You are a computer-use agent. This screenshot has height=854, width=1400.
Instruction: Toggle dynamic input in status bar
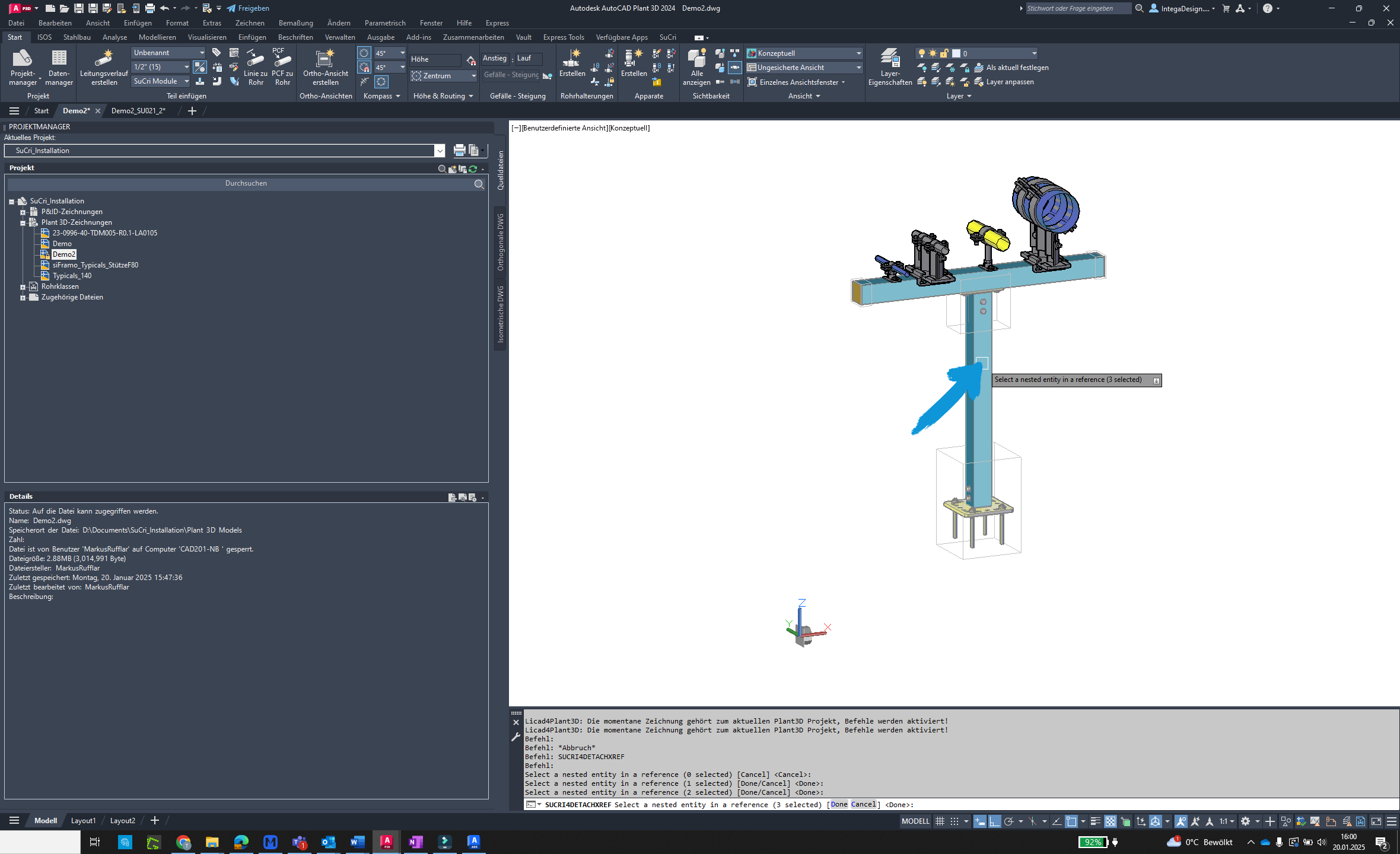[979, 821]
